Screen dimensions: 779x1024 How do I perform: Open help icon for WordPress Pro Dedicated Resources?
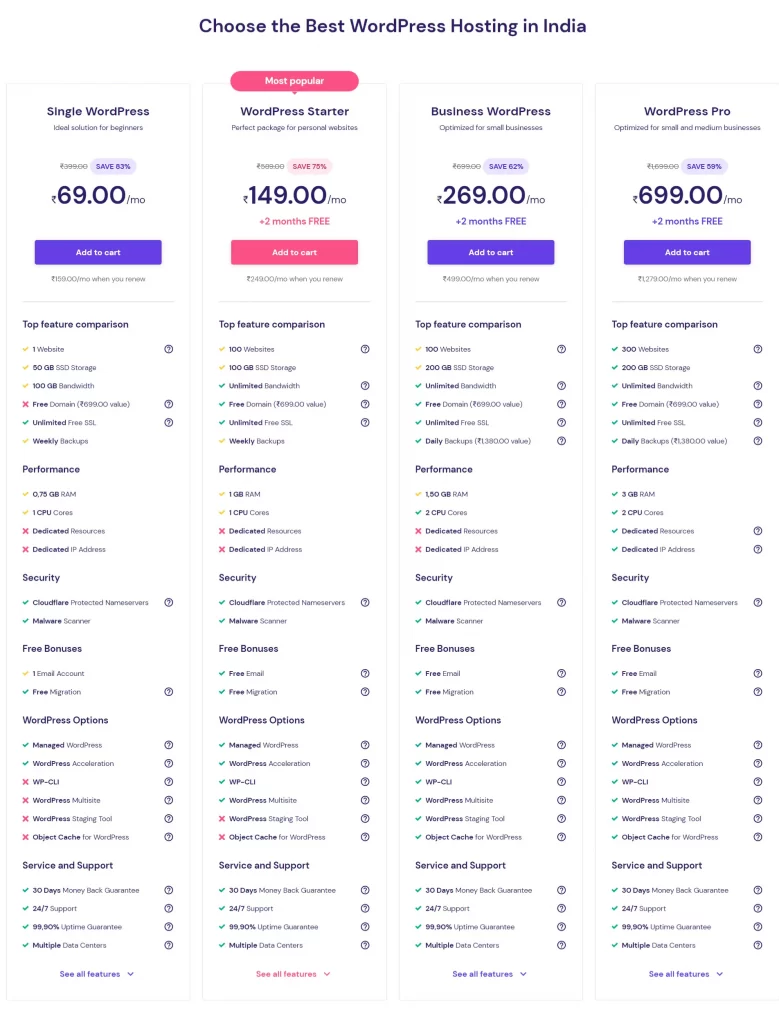tap(757, 531)
